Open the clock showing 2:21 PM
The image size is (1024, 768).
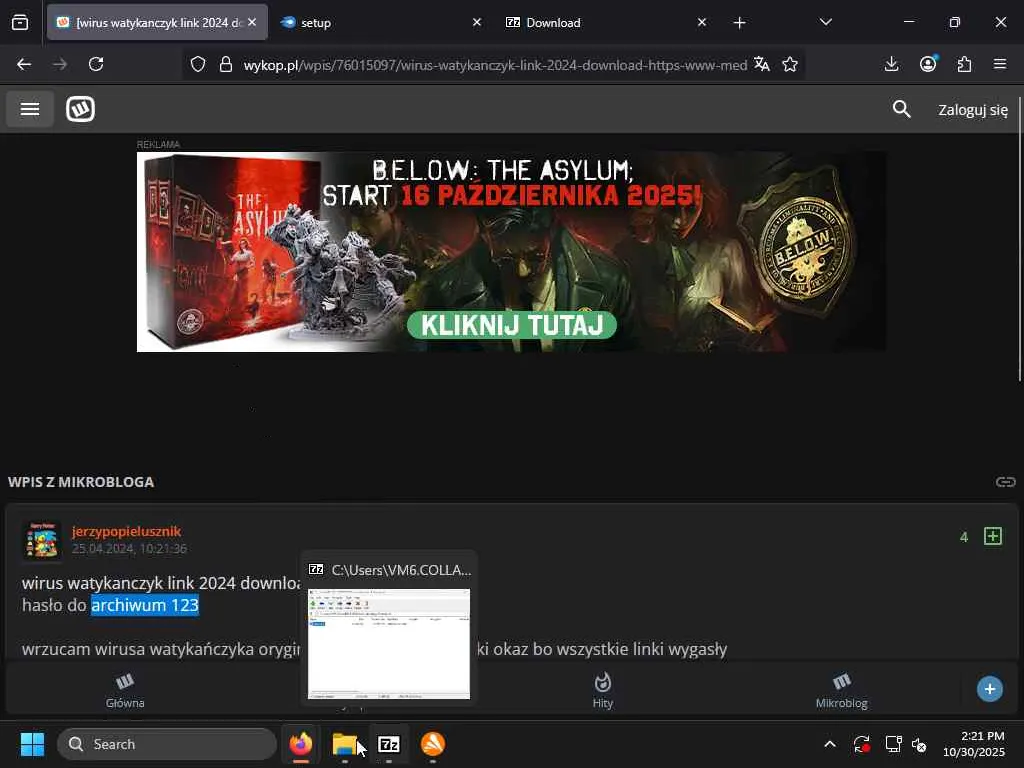click(974, 744)
